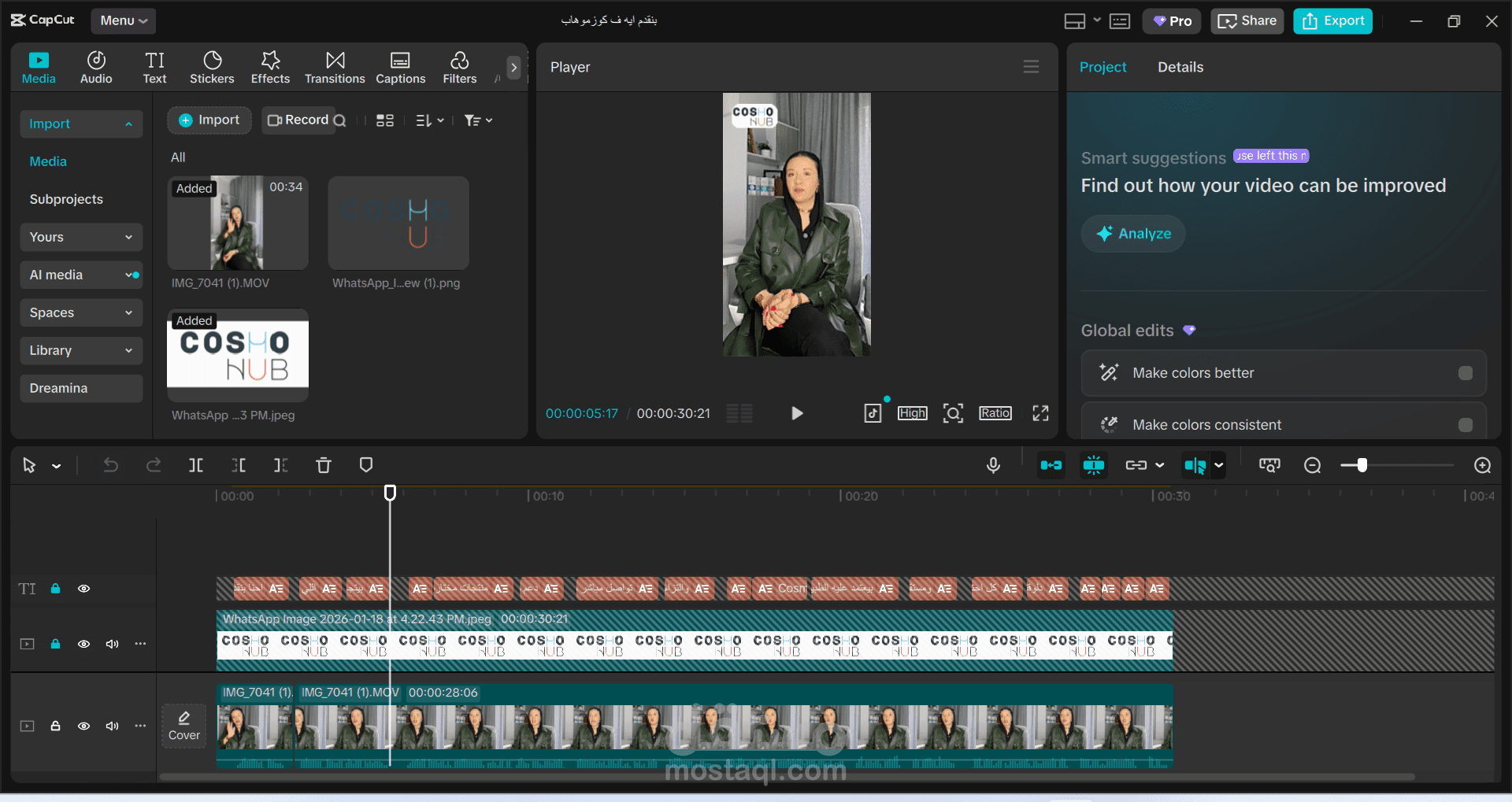Switch to the Audio tab
Image resolution: width=1512 pixels, height=802 pixels.
pos(96,68)
